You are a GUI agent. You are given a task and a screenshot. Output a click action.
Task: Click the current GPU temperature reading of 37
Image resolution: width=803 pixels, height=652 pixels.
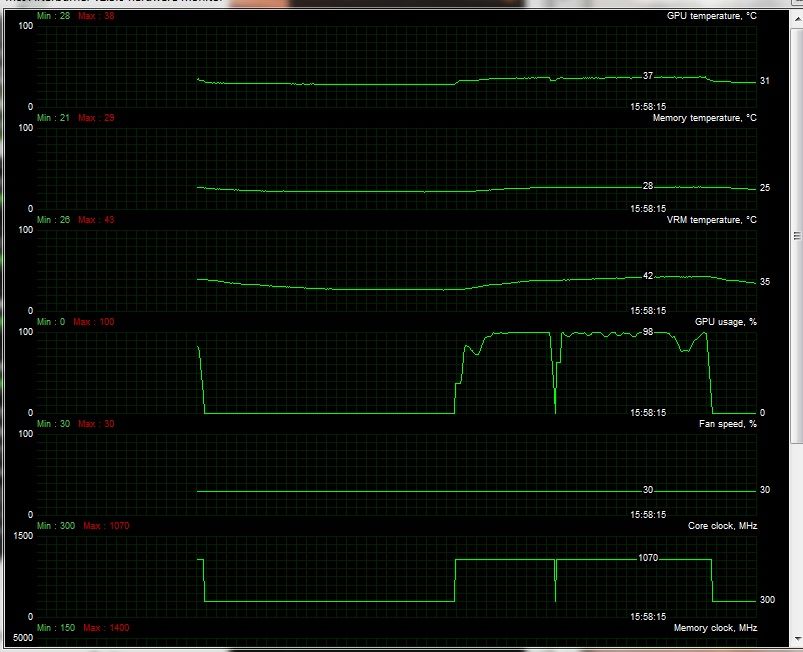point(648,74)
